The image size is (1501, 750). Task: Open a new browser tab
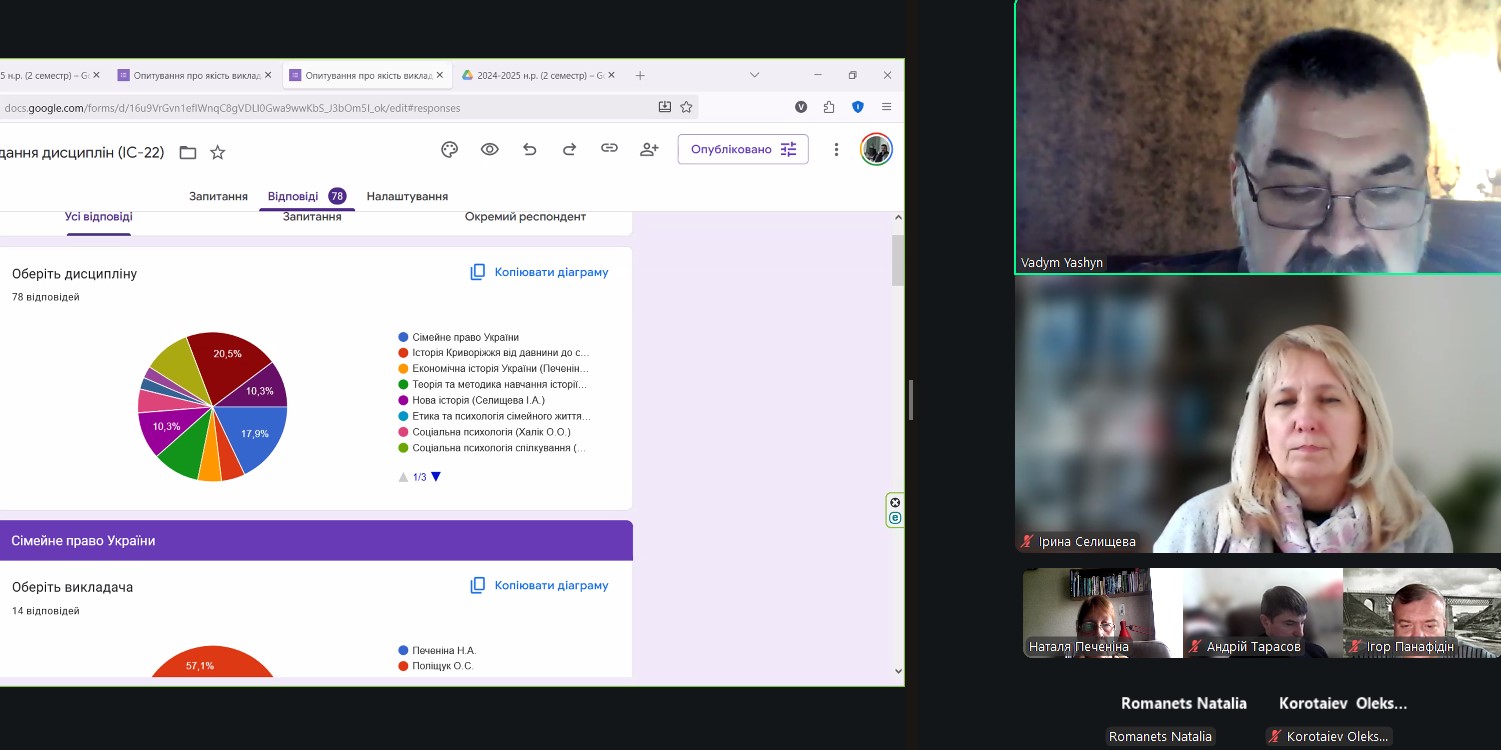pyautogui.click(x=640, y=75)
